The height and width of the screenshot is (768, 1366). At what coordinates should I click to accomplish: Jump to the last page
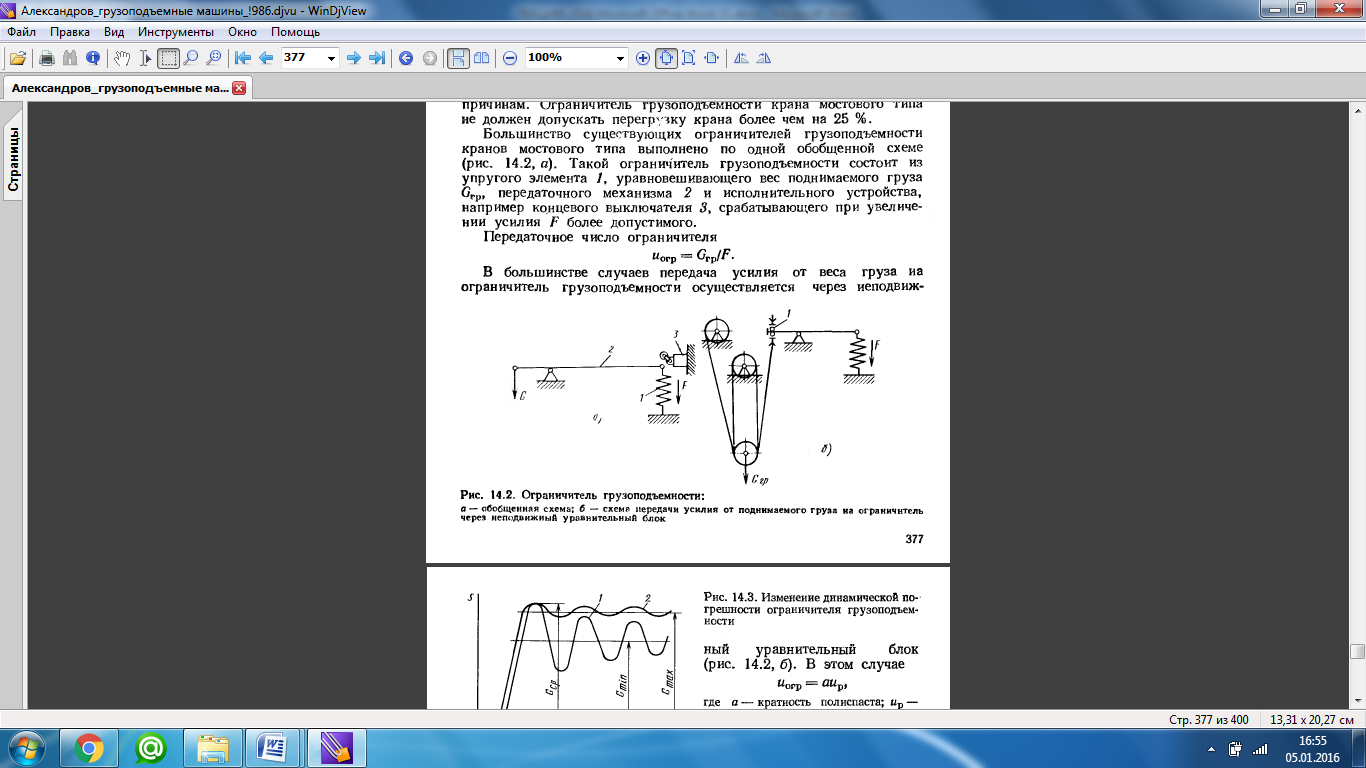[x=377, y=58]
